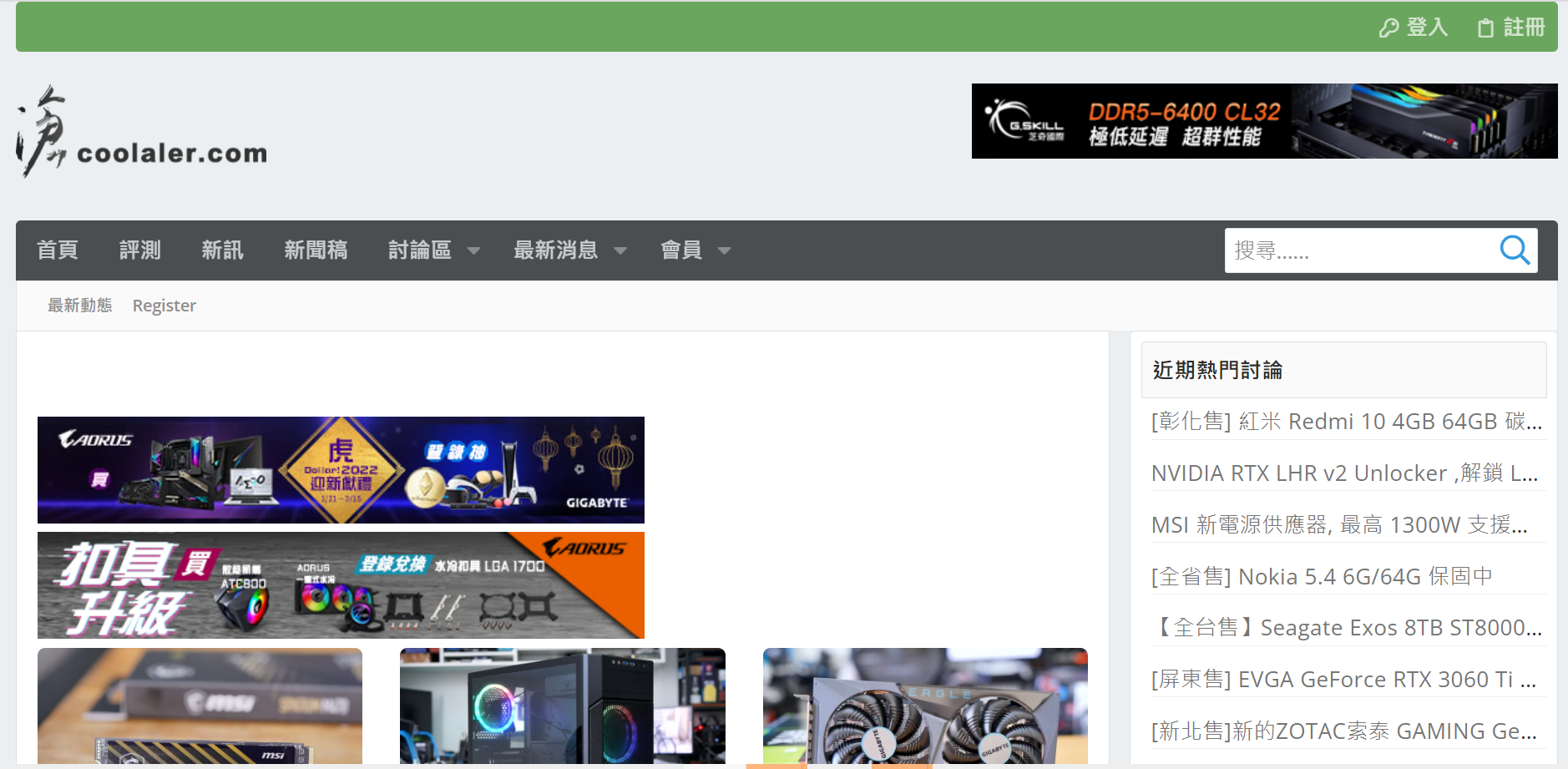The image size is (1568, 769).
Task: Open the 扣具升級 AORUS LGA 1700 banner
Action: [341, 585]
